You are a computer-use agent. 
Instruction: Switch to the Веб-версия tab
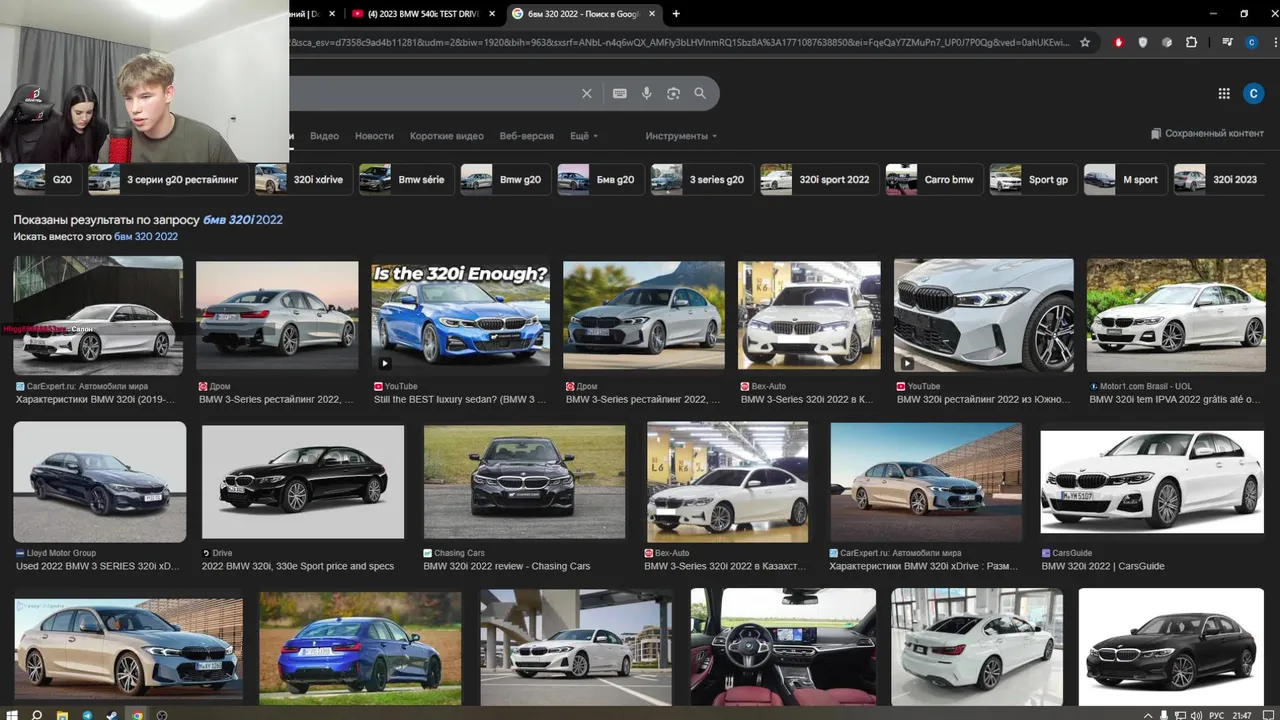tap(527, 136)
